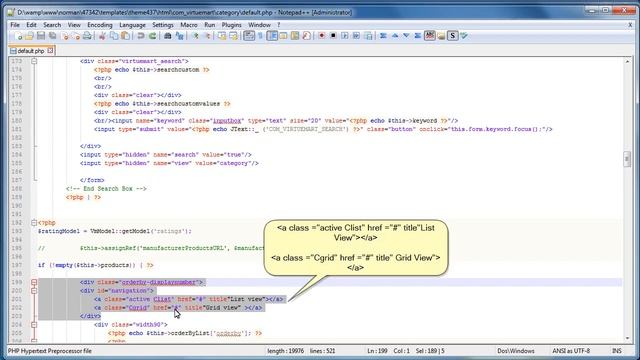Click the Close document toolbar icon
Screen dimensions: 640x360
(64, 36)
